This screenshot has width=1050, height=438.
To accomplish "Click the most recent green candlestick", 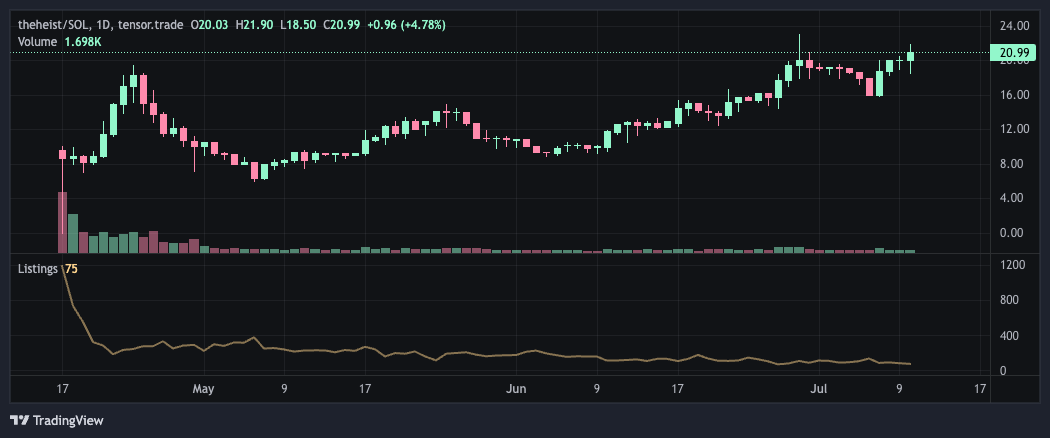I will tap(910, 57).
